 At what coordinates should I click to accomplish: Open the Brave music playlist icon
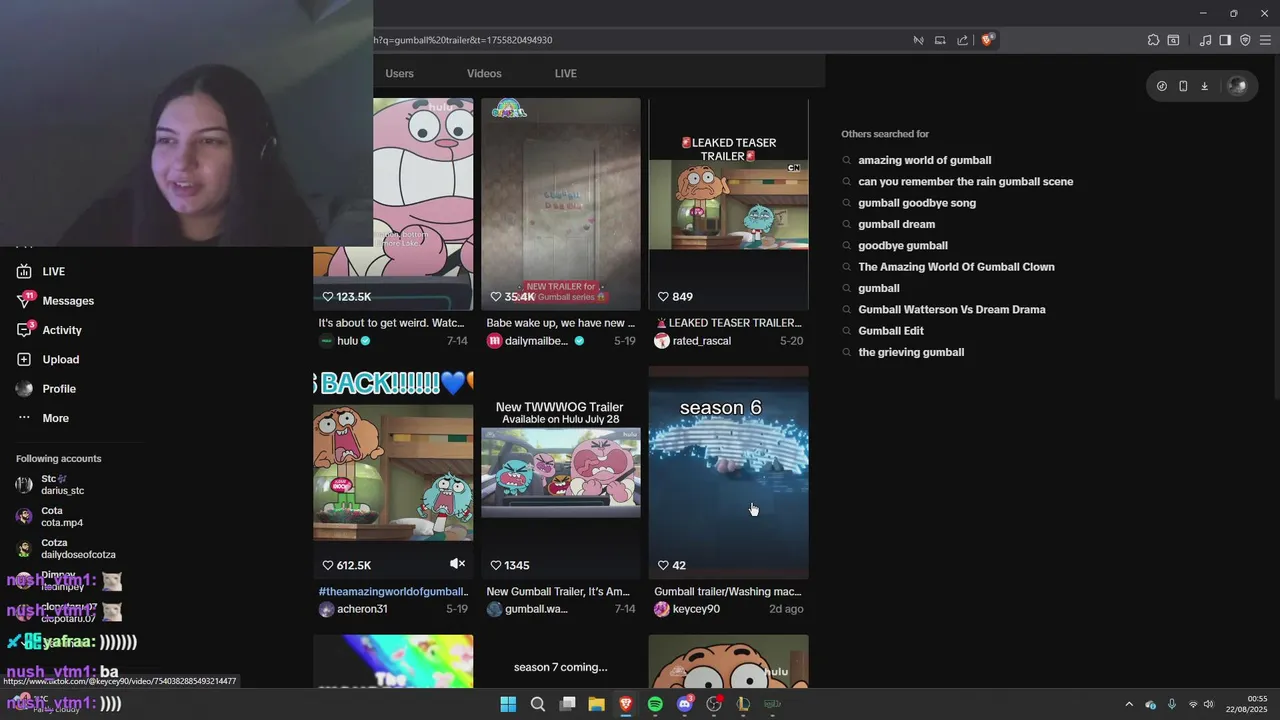(x=1205, y=40)
